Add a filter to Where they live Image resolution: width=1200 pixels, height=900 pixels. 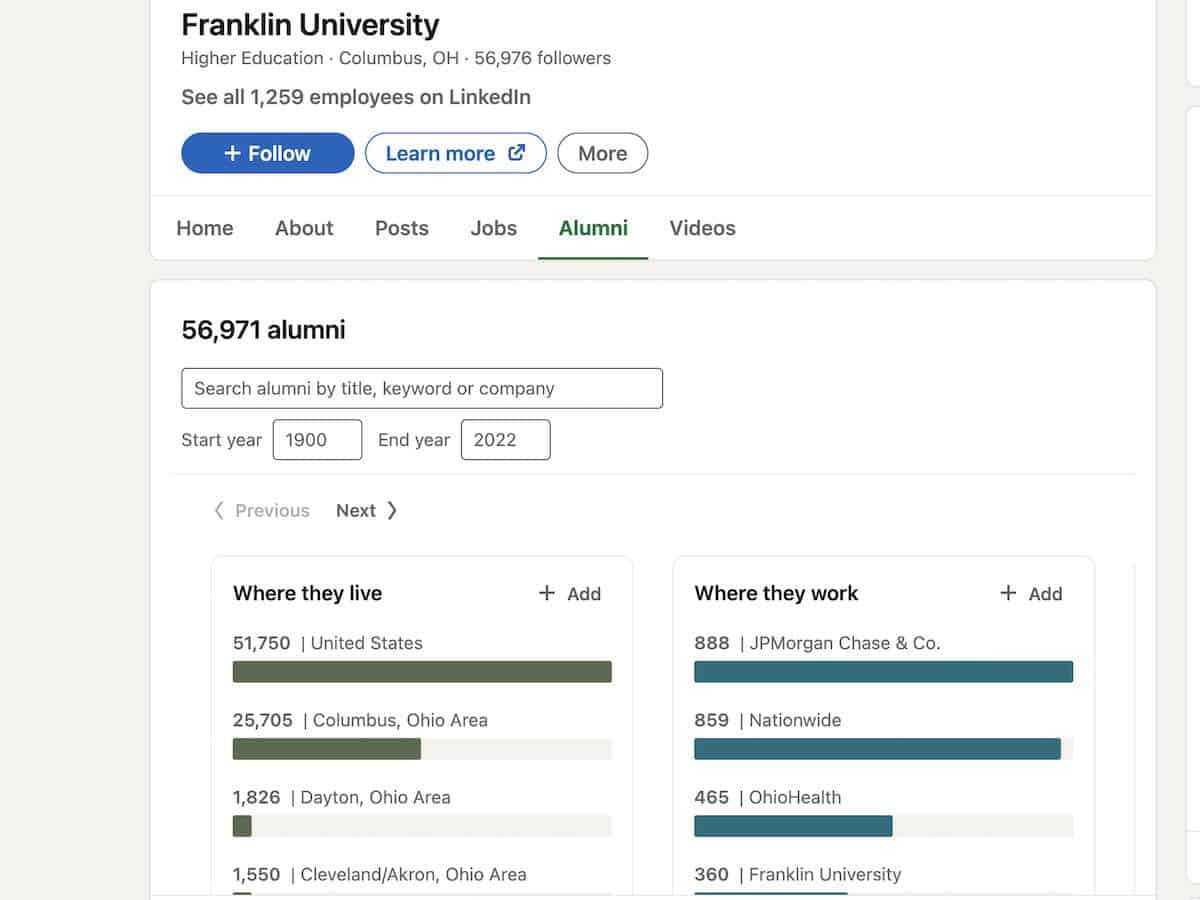click(x=570, y=593)
